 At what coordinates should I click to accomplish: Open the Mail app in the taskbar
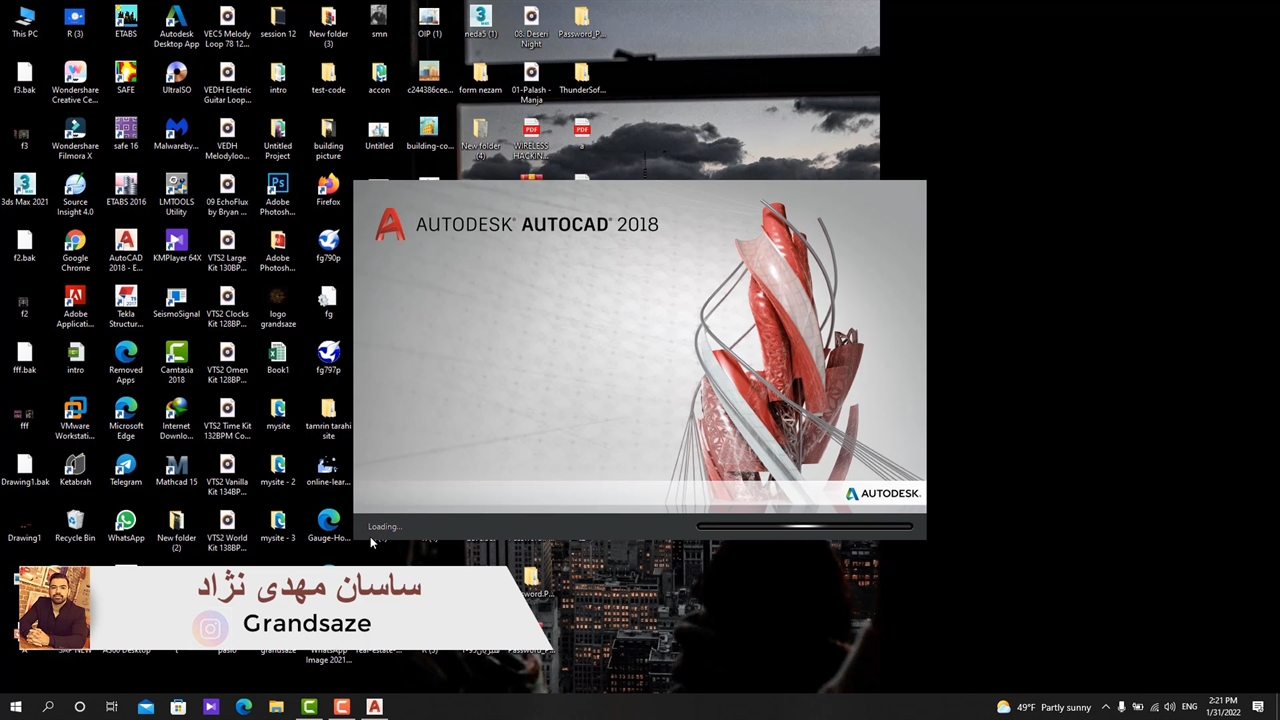pyautogui.click(x=146, y=707)
